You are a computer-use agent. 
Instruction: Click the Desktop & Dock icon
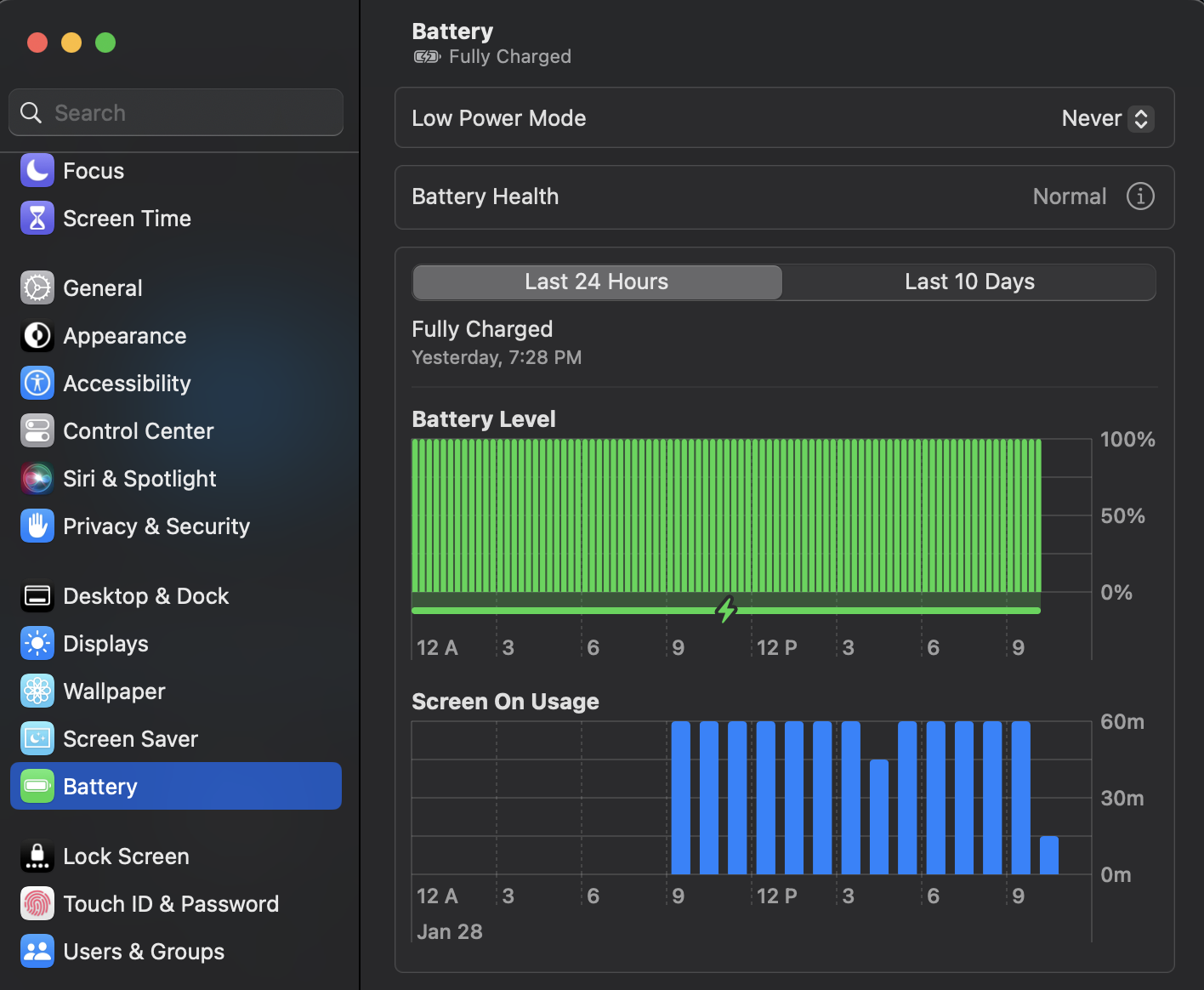(x=37, y=596)
